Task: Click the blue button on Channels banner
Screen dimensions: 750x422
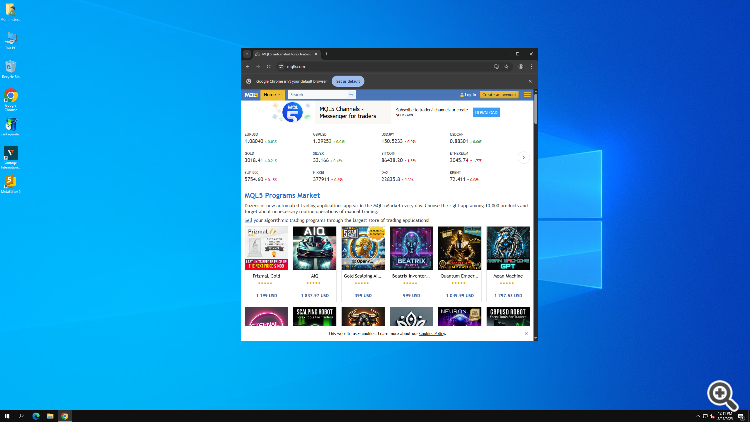Action: 486,112
